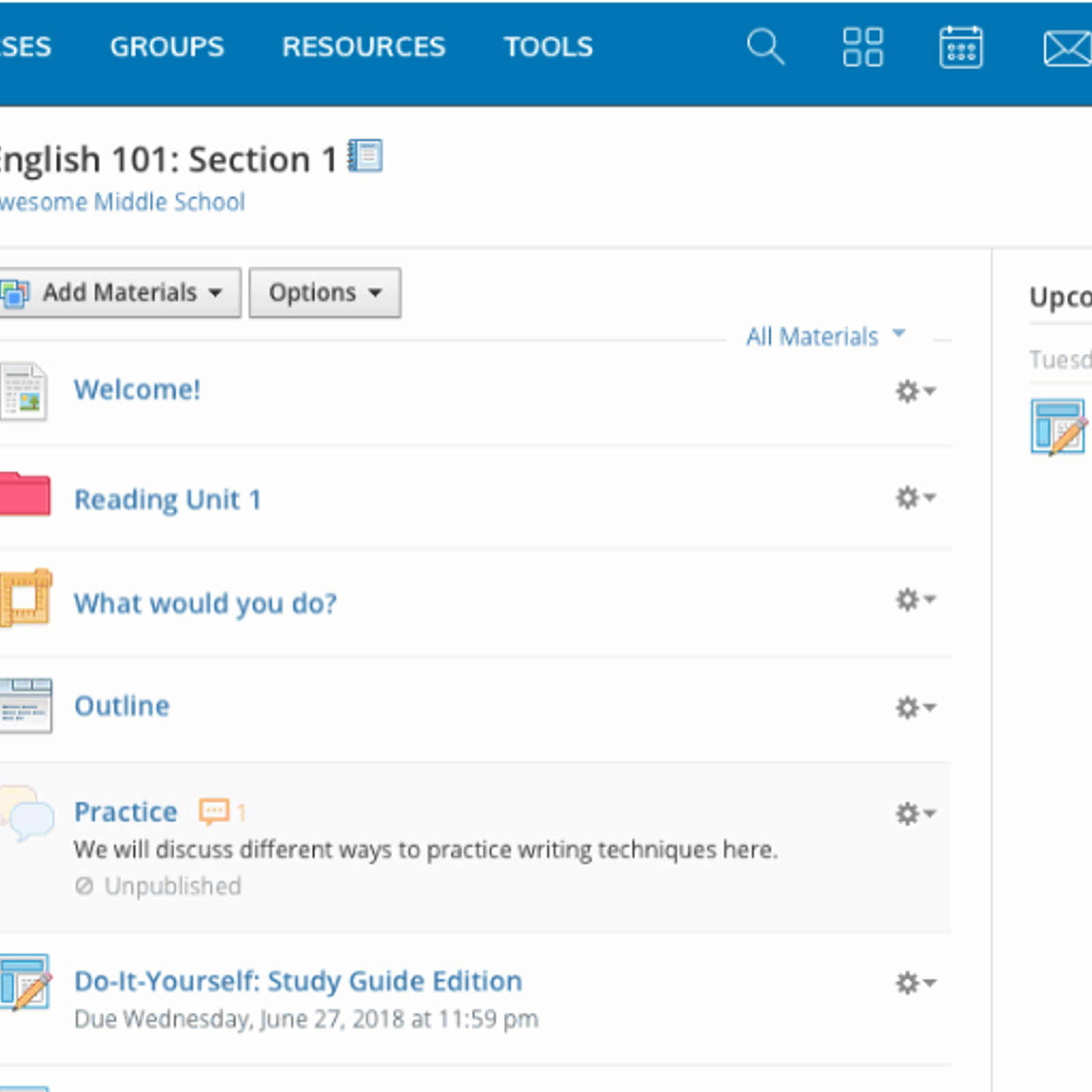Open the All Materials filter dropdown
The height and width of the screenshot is (1092, 1092).
coord(826,336)
